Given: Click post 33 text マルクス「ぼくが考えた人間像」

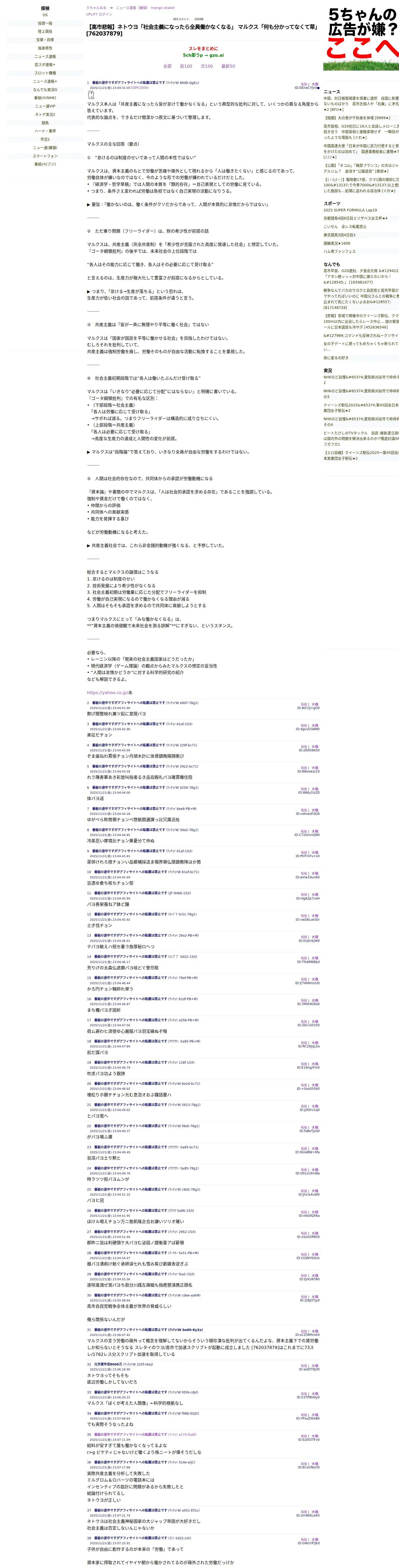Looking at the screenshot, I should pyautogui.click(x=135, y=1403).
